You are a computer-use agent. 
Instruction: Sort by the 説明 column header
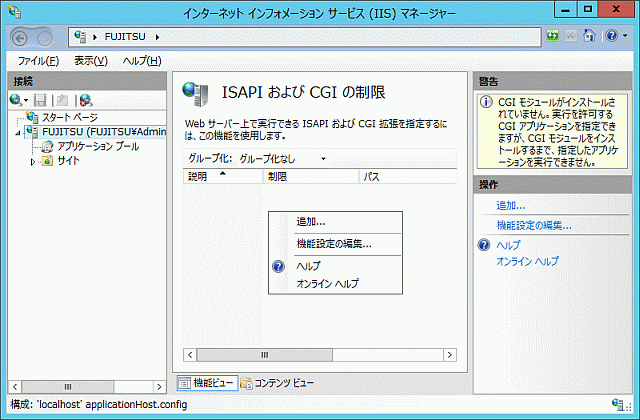[223, 176]
